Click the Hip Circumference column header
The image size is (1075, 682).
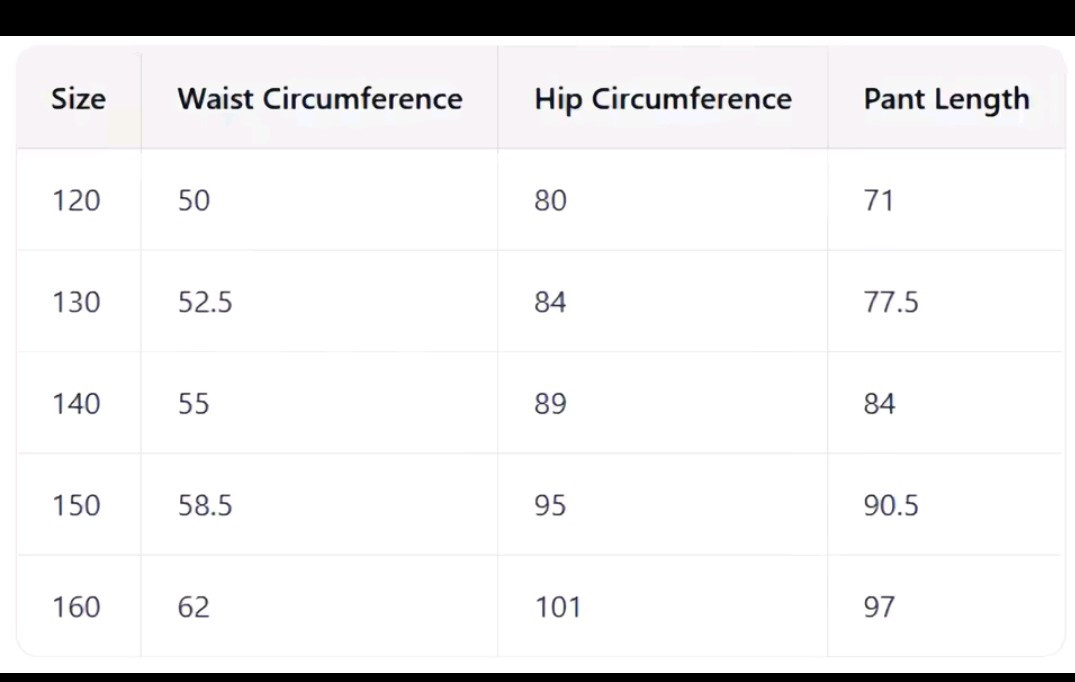click(x=663, y=99)
